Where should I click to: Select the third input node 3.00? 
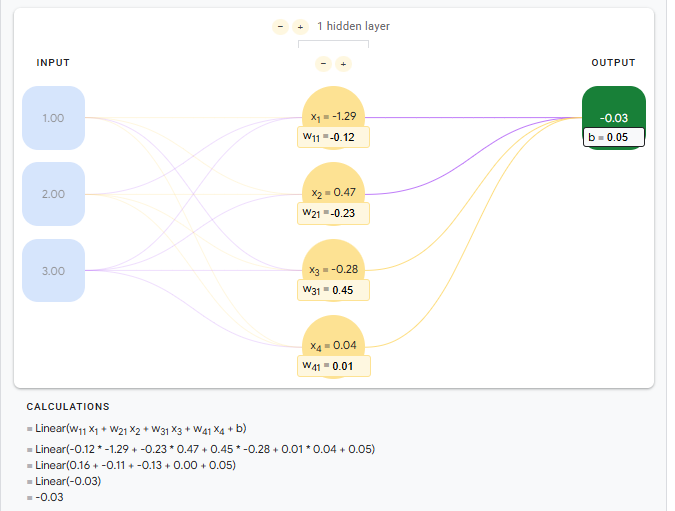tap(53, 271)
